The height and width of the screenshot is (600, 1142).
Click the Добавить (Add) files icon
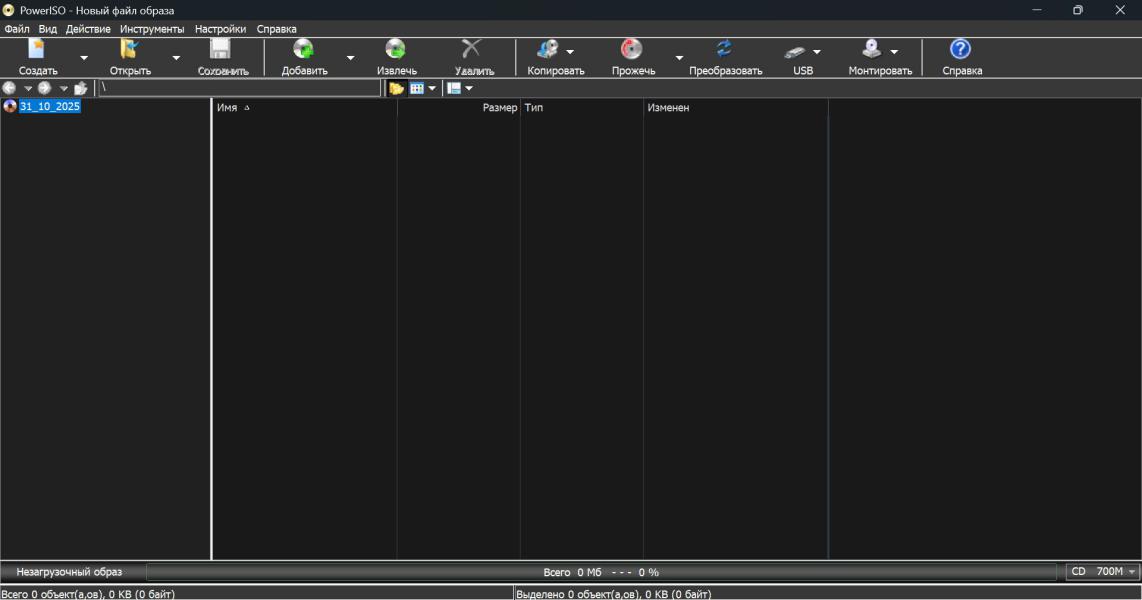[304, 50]
